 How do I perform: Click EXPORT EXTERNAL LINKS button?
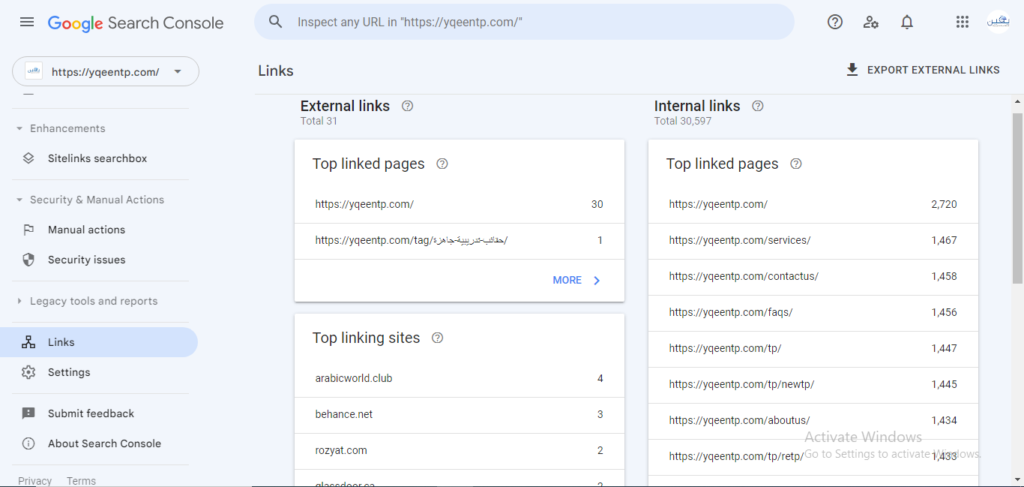[922, 70]
